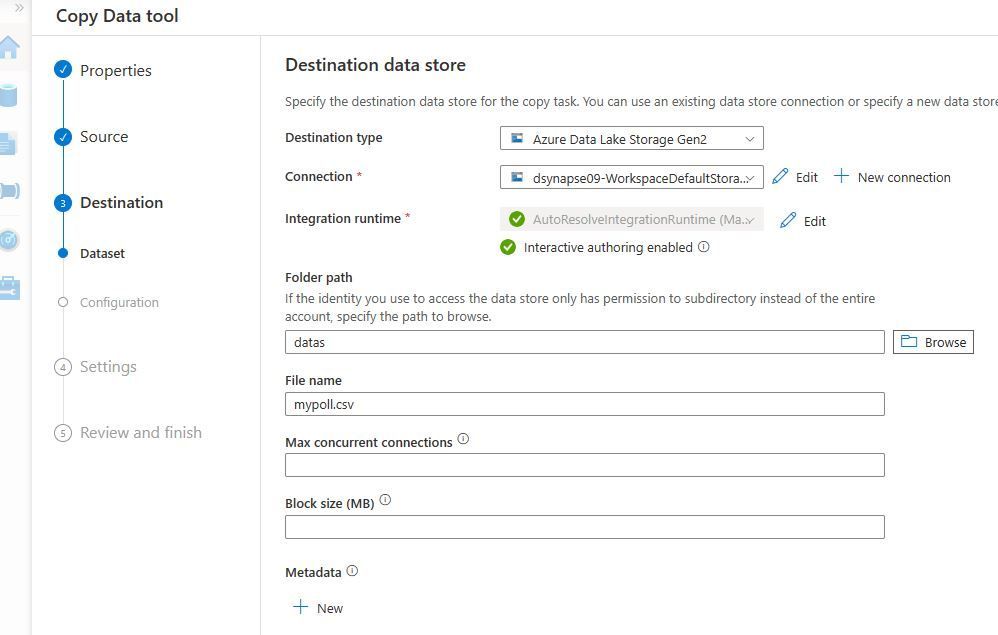This screenshot has width=998, height=635.
Task: Edit the selected connection
Action: [x=795, y=177]
